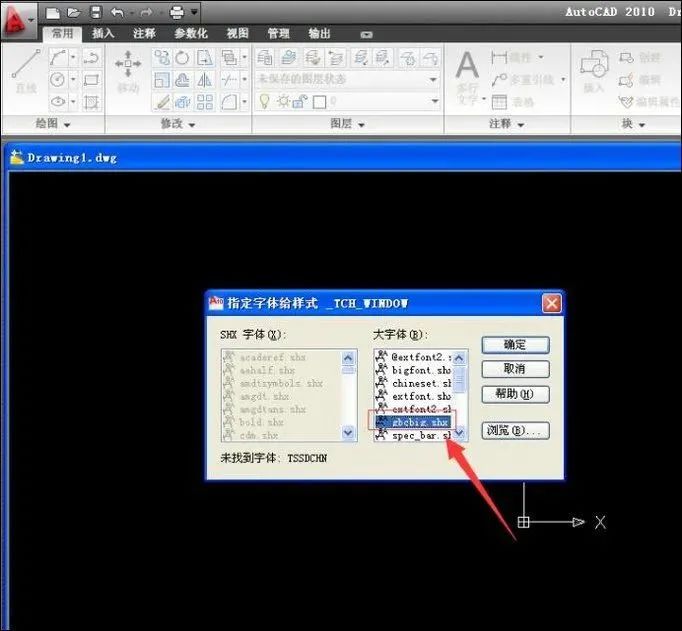Toggle the layer lightbulb on/off icon

264,101
